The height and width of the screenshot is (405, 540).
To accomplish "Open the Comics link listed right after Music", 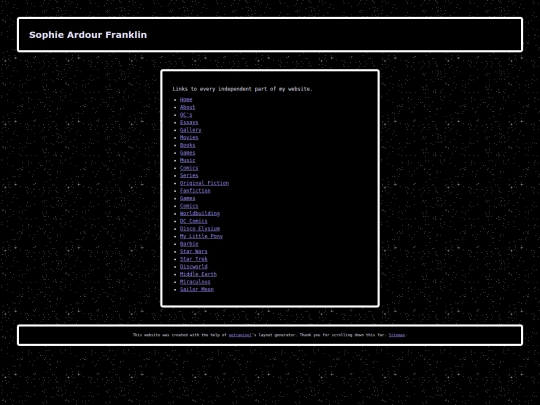I will point(189,168).
